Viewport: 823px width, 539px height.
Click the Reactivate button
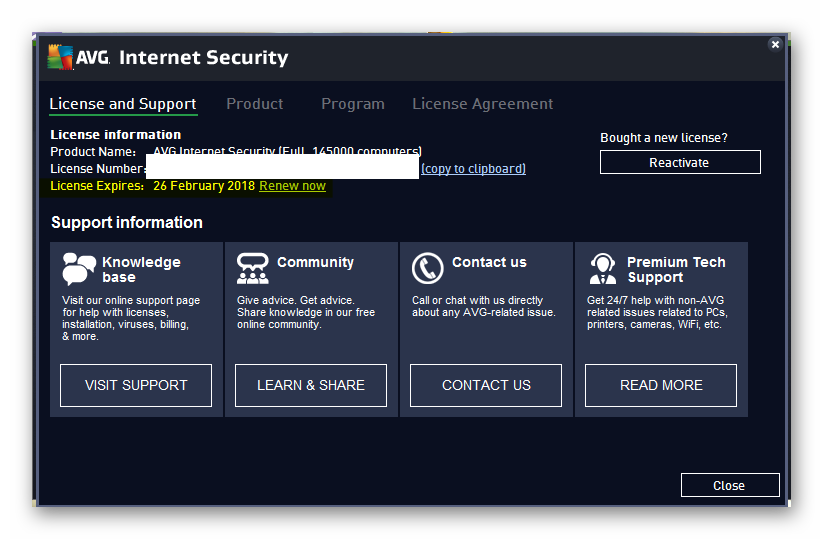point(680,162)
